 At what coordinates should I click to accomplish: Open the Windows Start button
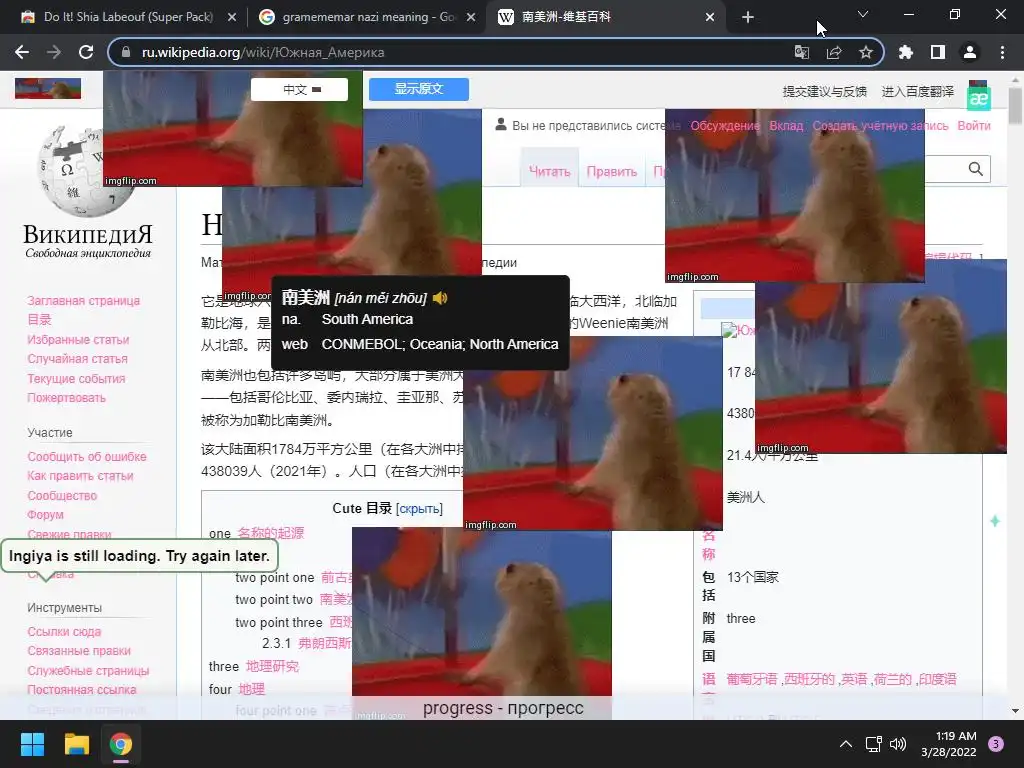pyautogui.click(x=32, y=744)
